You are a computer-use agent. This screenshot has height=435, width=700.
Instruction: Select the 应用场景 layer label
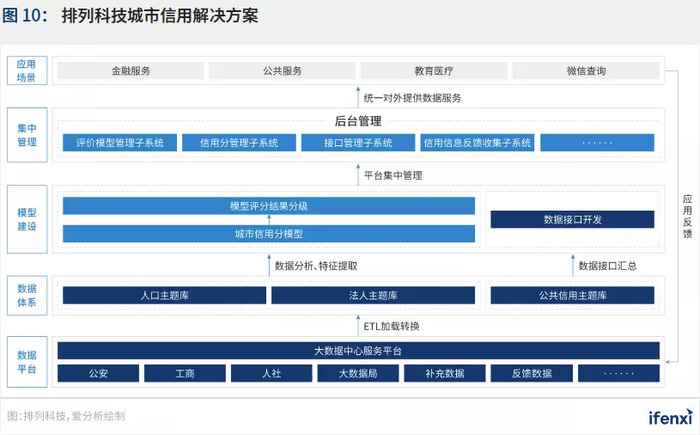point(27,71)
